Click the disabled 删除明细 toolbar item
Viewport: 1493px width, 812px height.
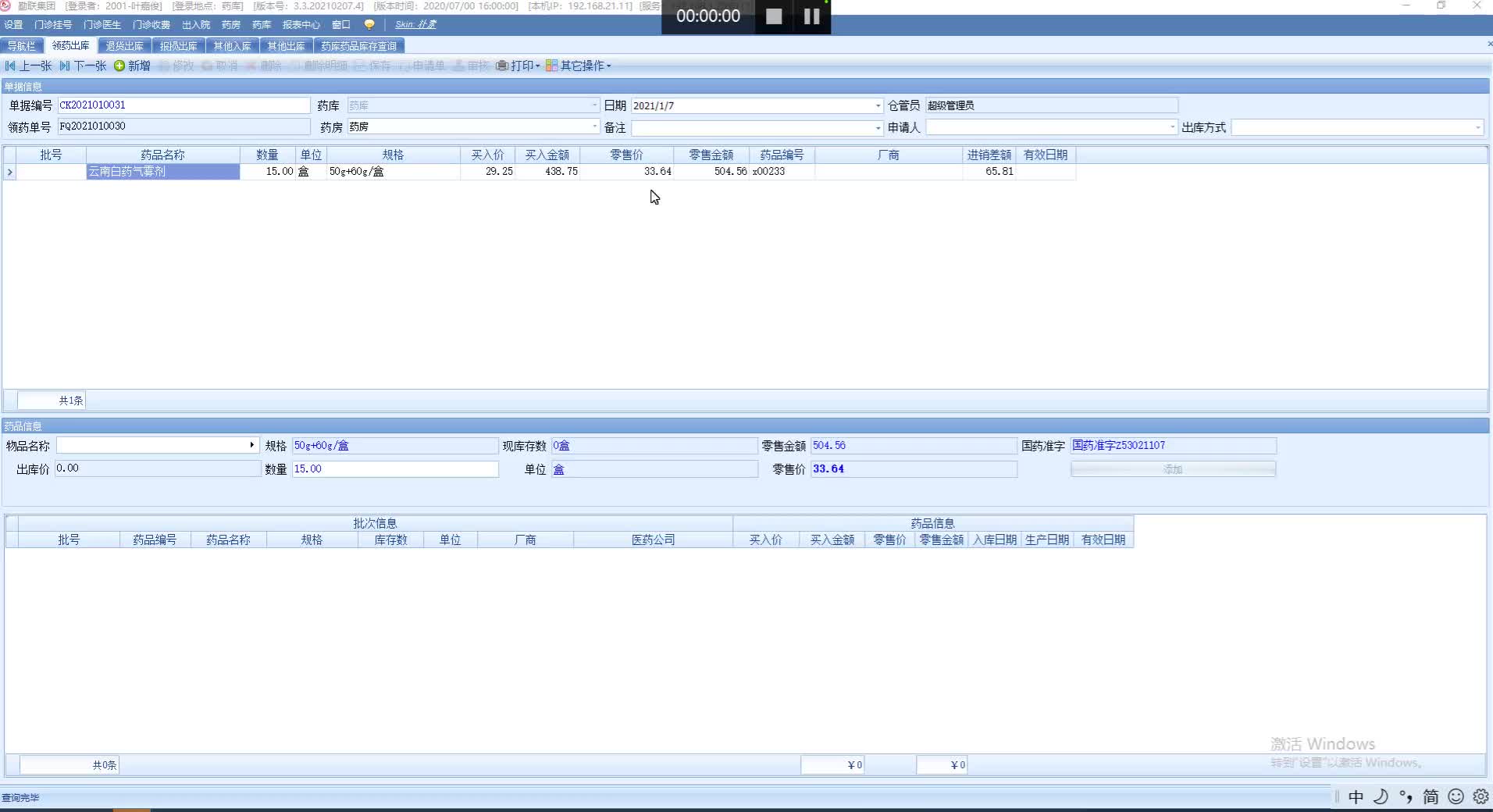pos(319,66)
